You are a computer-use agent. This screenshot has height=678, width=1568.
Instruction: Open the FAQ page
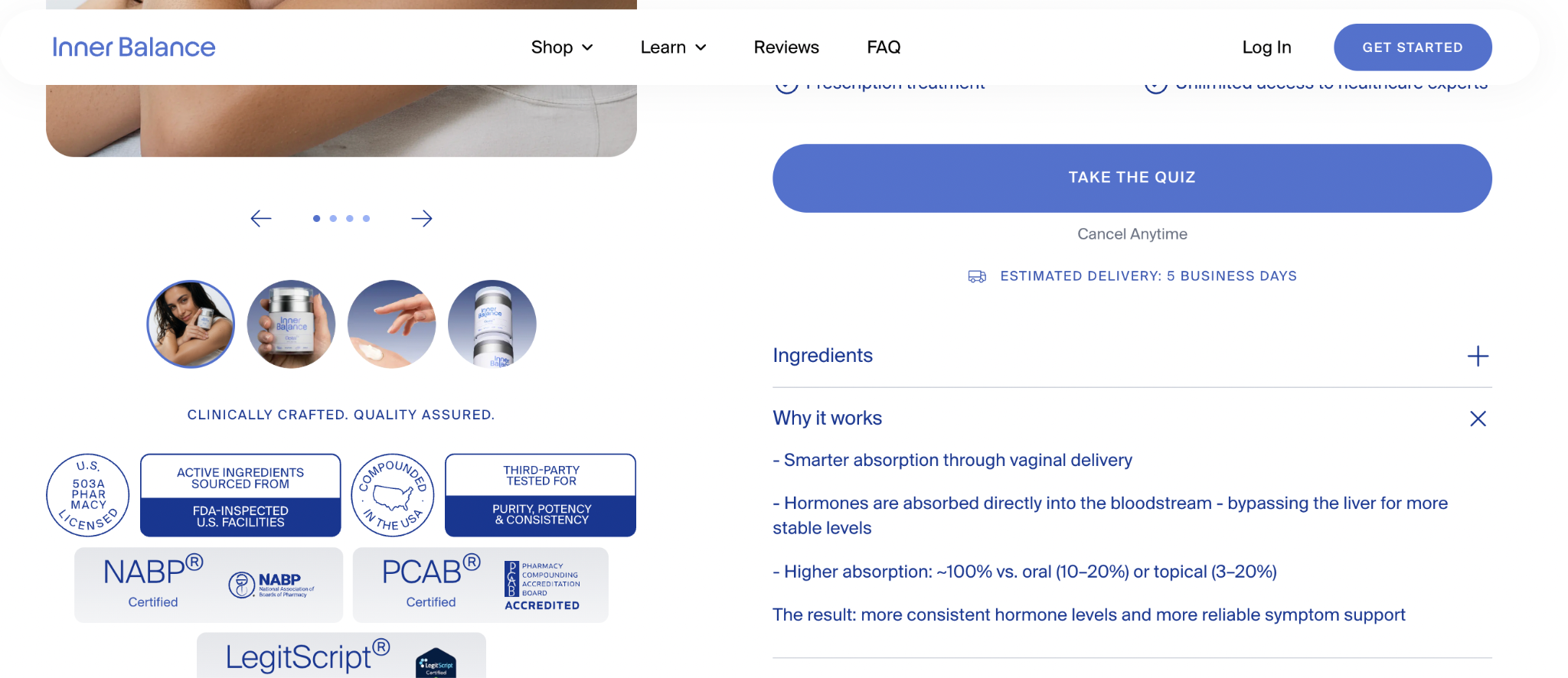pyautogui.click(x=884, y=47)
